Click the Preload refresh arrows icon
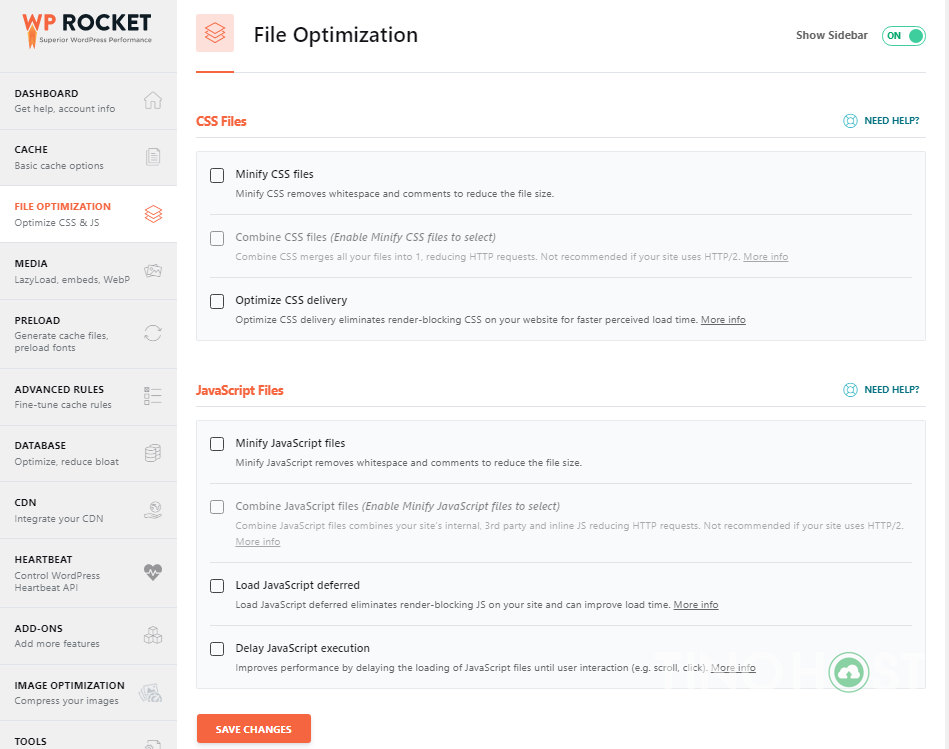 (153, 333)
